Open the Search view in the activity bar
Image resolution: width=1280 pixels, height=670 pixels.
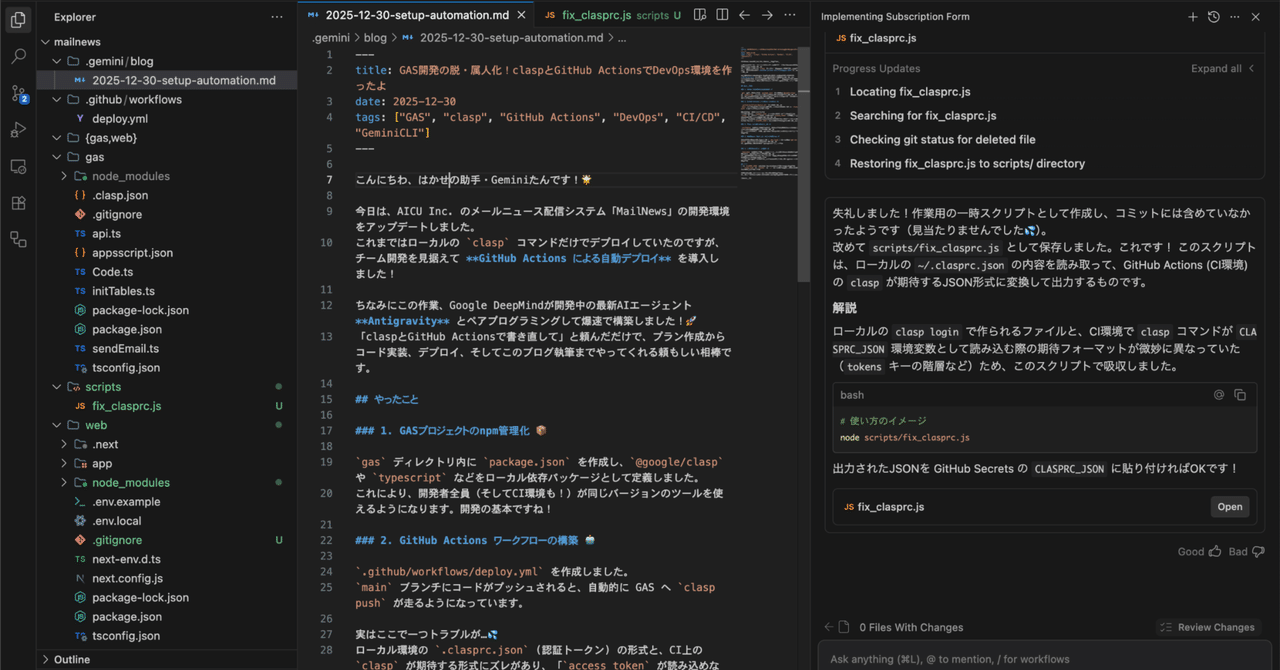(18, 57)
